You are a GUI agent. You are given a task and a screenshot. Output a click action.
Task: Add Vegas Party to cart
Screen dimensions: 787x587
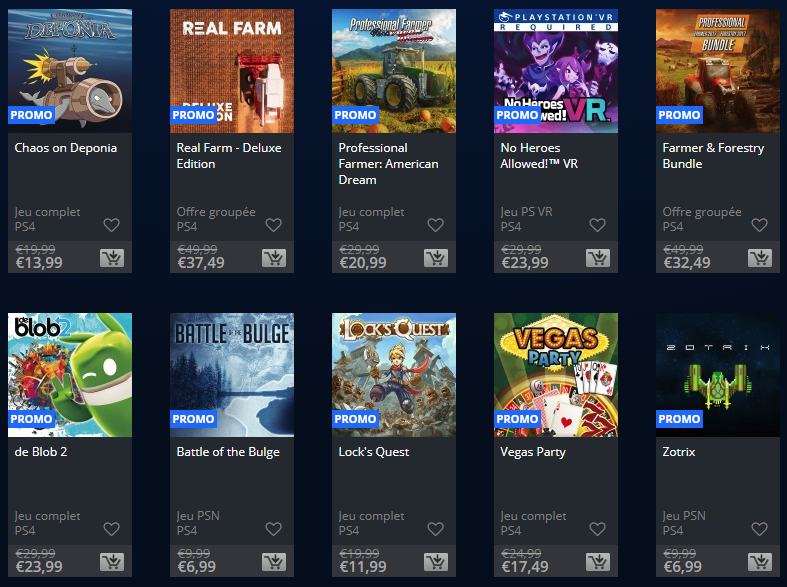pos(598,562)
